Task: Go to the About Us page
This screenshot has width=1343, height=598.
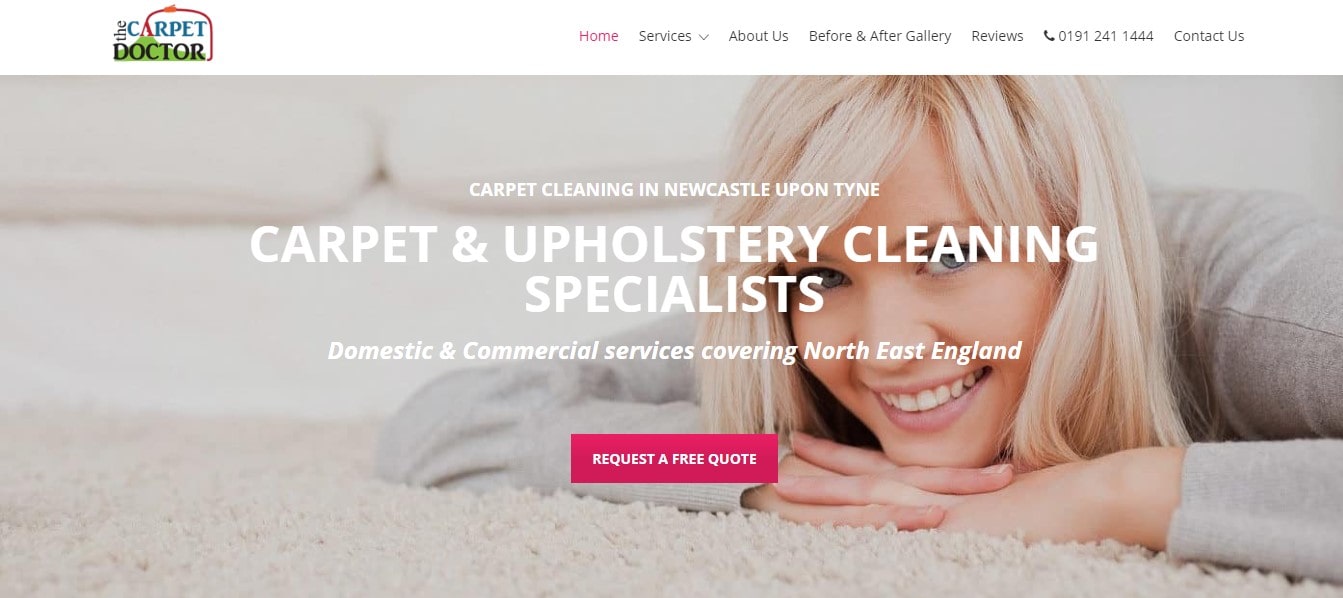Action: 758,36
